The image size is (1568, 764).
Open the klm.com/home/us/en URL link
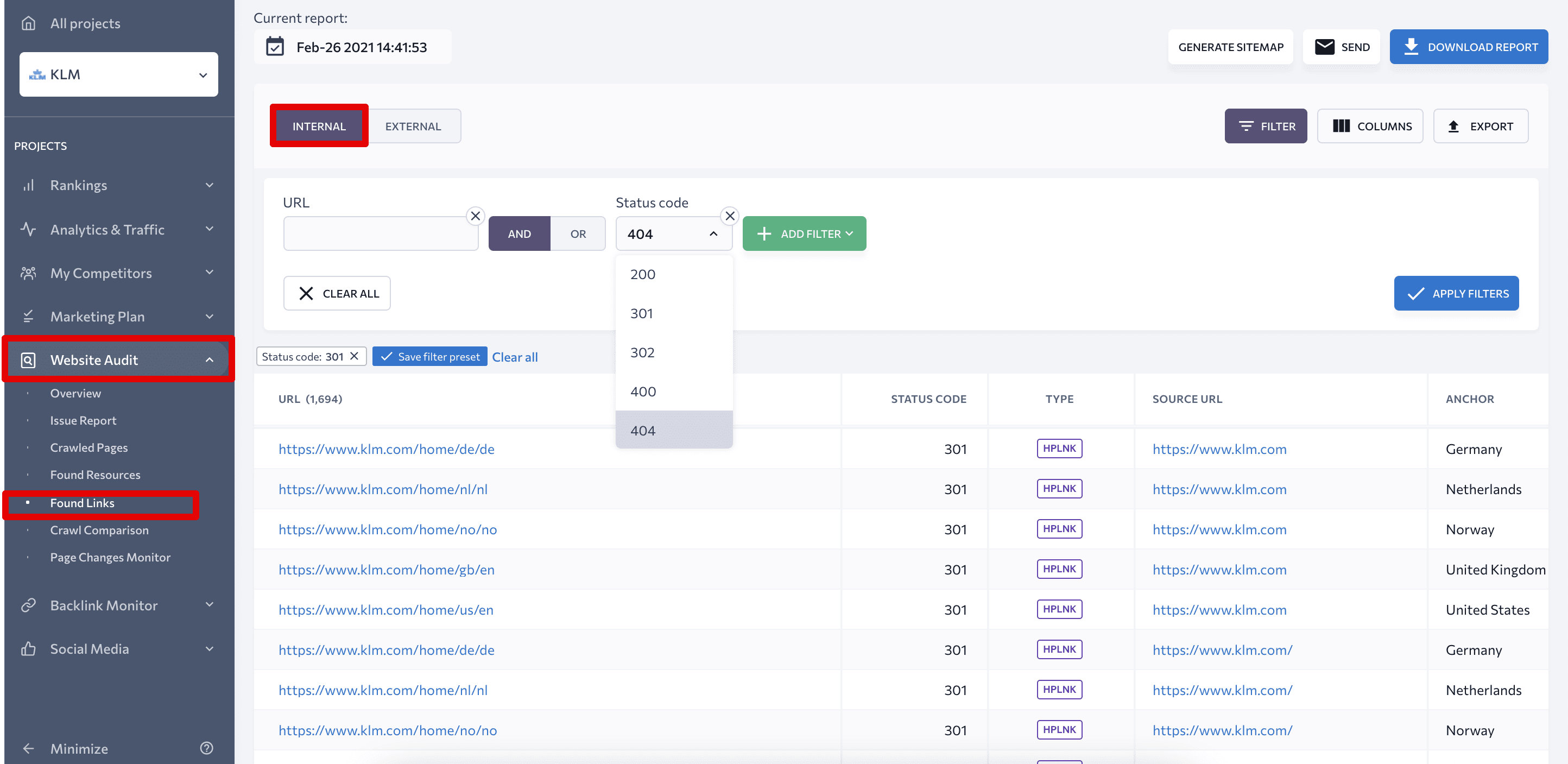click(386, 609)
